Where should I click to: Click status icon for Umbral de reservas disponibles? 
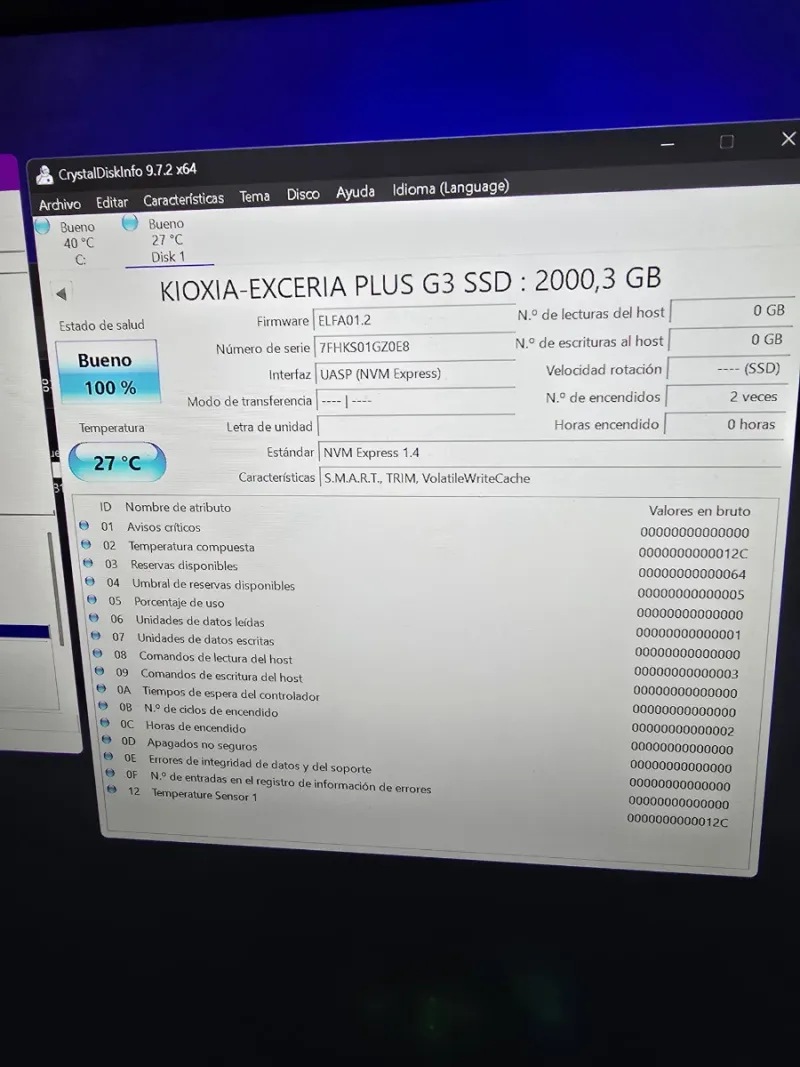click(90, 582)
